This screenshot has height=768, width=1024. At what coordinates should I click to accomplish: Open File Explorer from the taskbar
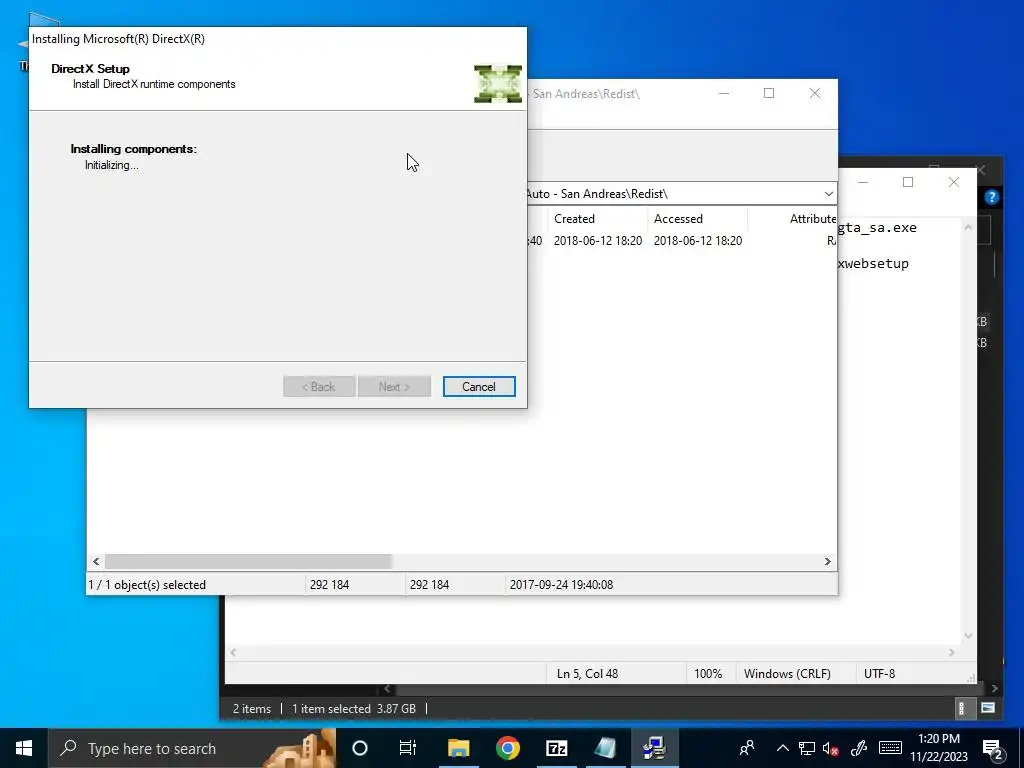458,748
